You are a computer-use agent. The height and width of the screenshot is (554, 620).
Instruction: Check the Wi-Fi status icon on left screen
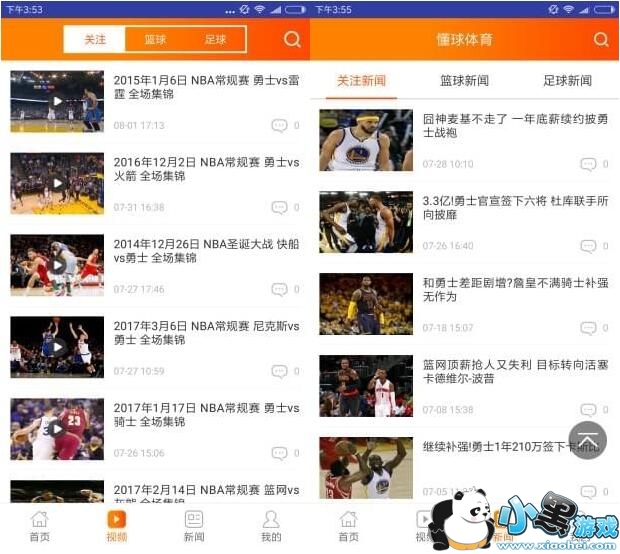coord(259,9)
